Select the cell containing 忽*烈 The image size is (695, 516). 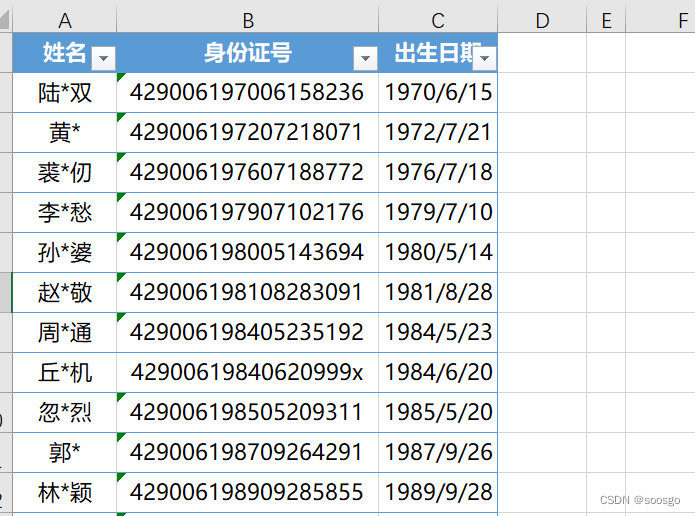click(65, 412)
